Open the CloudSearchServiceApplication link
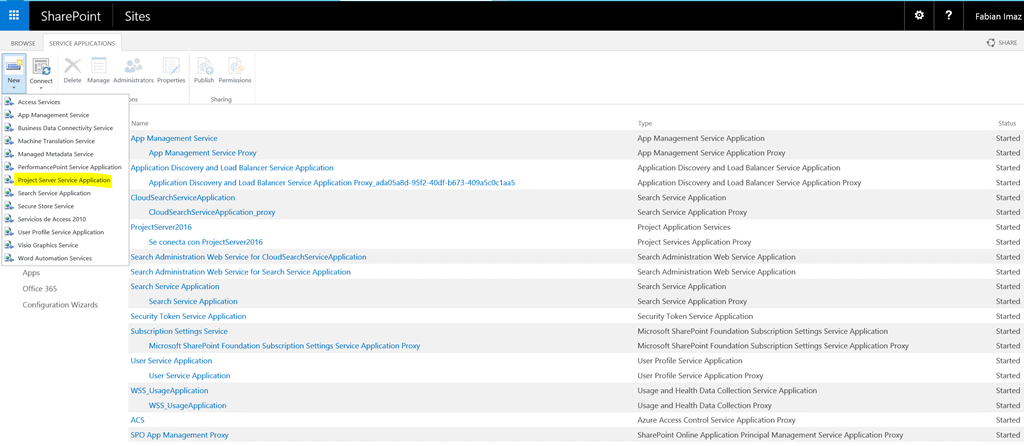 coord(183,197)
